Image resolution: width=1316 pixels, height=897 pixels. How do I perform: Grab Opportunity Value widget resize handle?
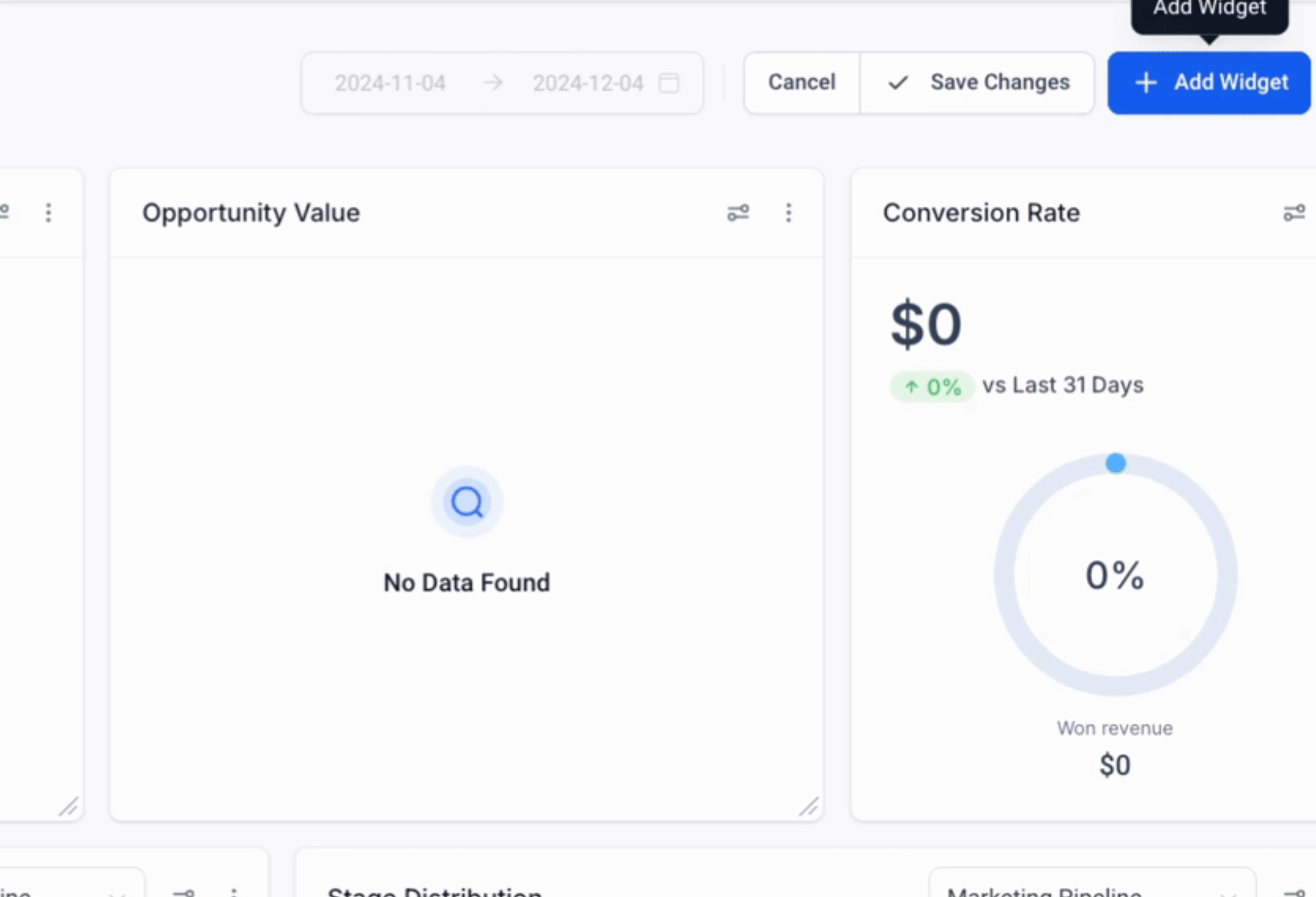click(809, 806)
